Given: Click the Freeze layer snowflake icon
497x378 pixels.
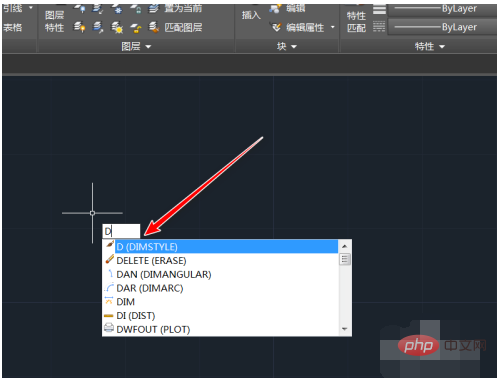Looking at the screenshot, I should click(117, 8).
